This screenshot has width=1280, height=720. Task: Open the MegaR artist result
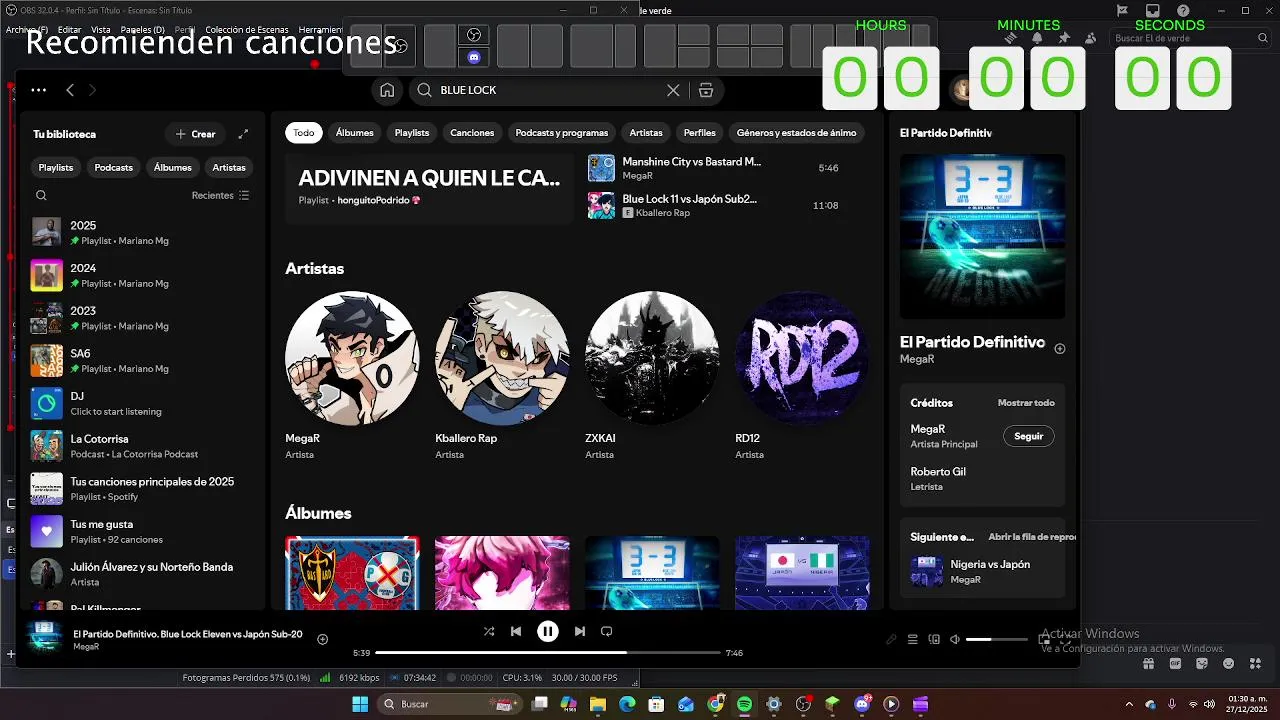coord(352,375)
